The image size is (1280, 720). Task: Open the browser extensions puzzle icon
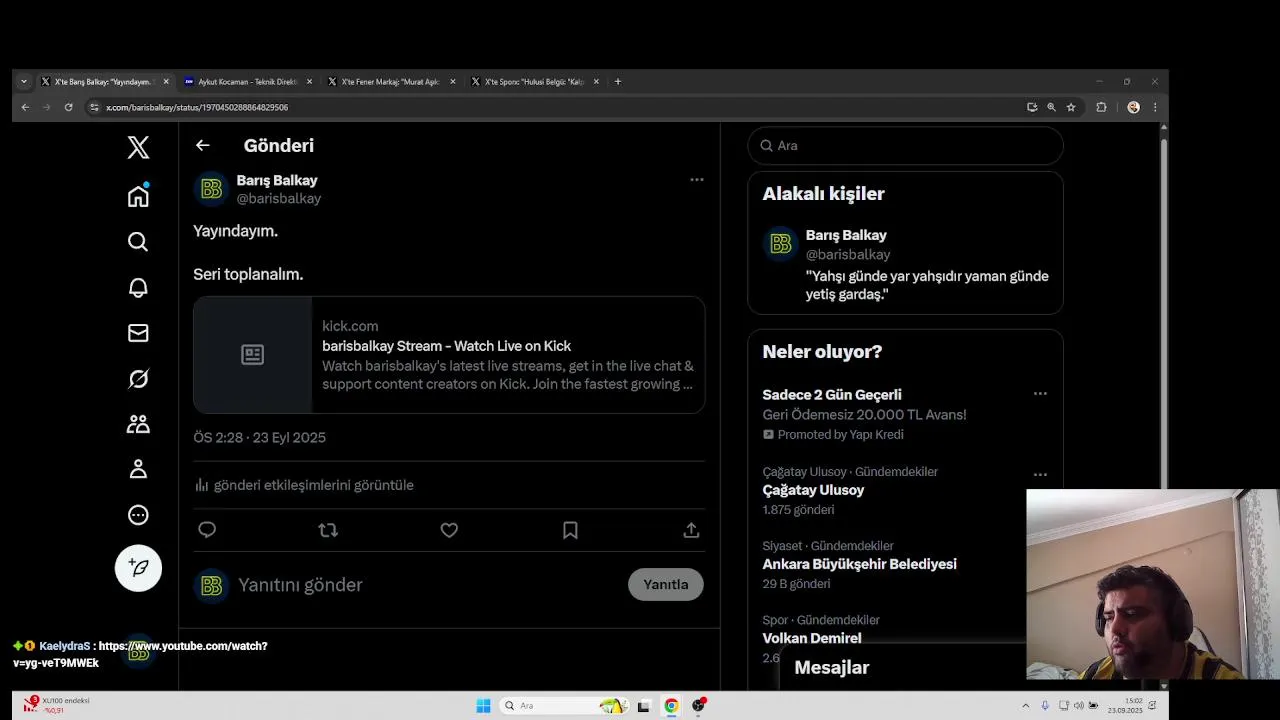pyautogui.click(x=1101, y=107)
